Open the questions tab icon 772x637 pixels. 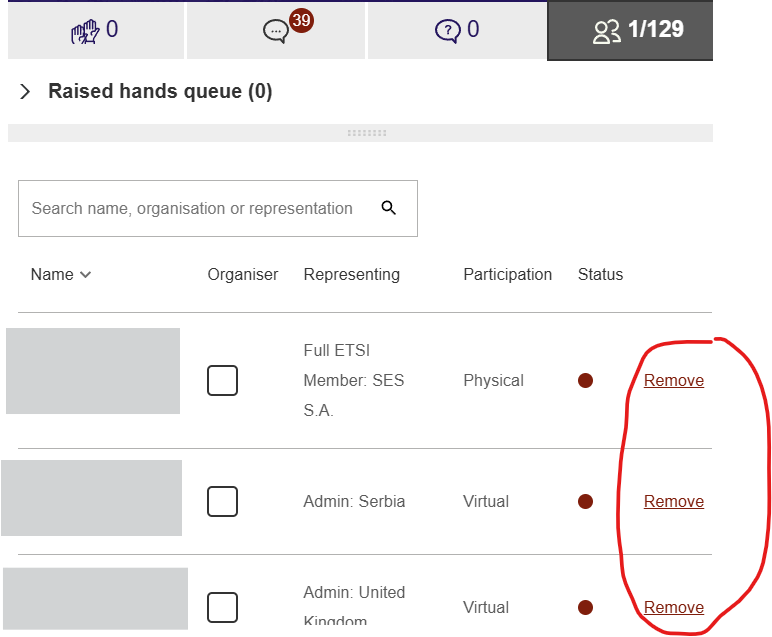[x=447, y=32]
